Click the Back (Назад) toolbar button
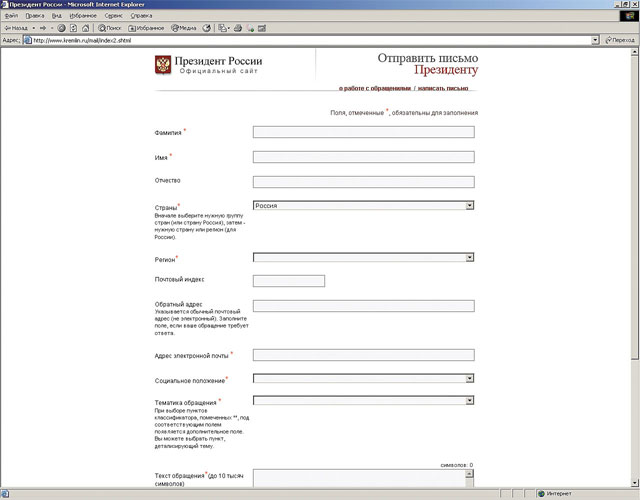640x500 pixels. (16, 28)
